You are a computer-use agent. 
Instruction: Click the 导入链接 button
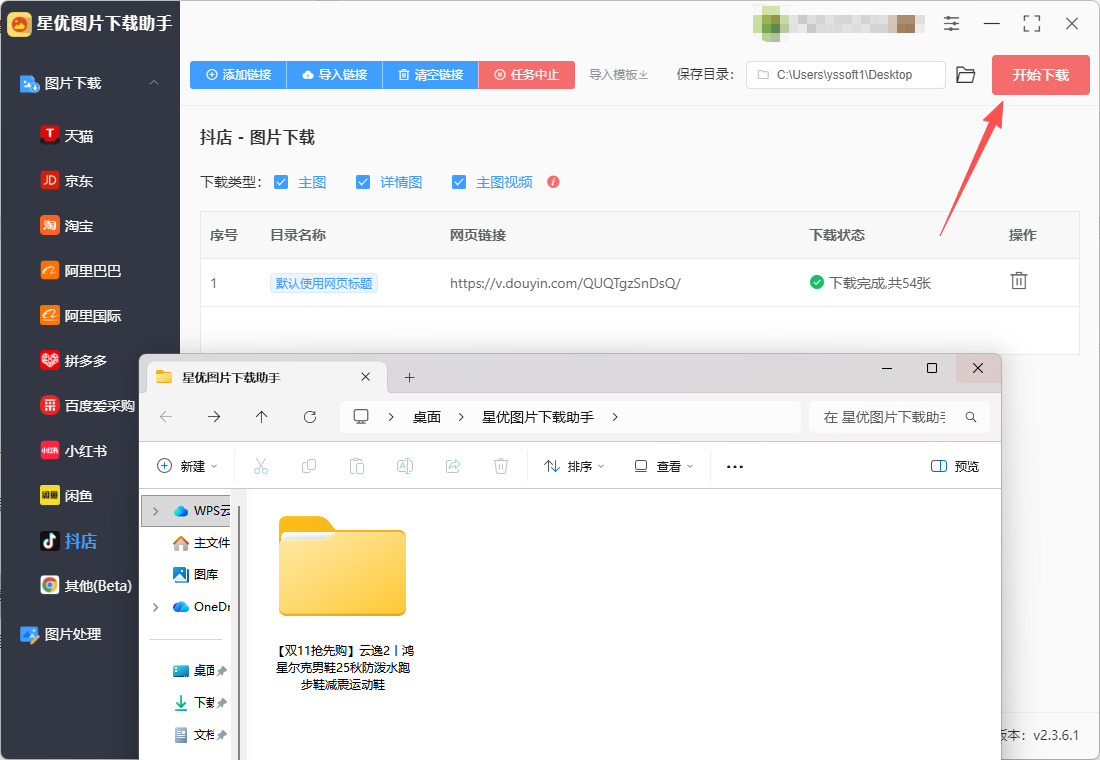[x=335, y=74]
